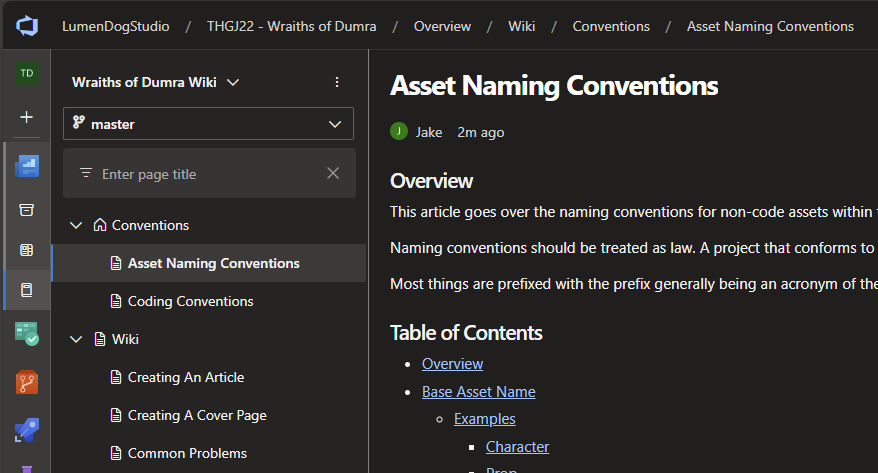Open the Azure DevOps home logo
This screenshot has width=878, height=473.
pyautogui.click(x=27, y=26)
